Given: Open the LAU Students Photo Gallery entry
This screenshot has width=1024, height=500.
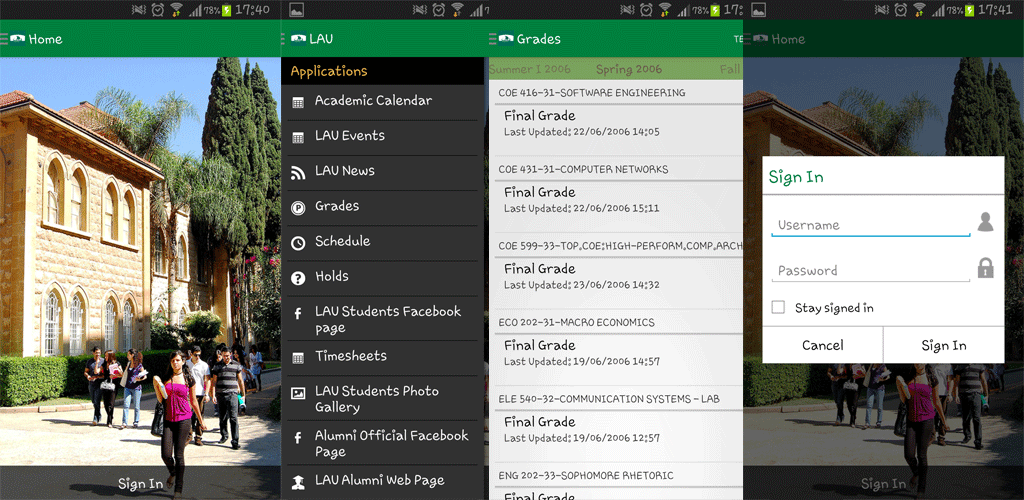Looking at the screenshot, I should pyautogui.click(x=383, y=398).
